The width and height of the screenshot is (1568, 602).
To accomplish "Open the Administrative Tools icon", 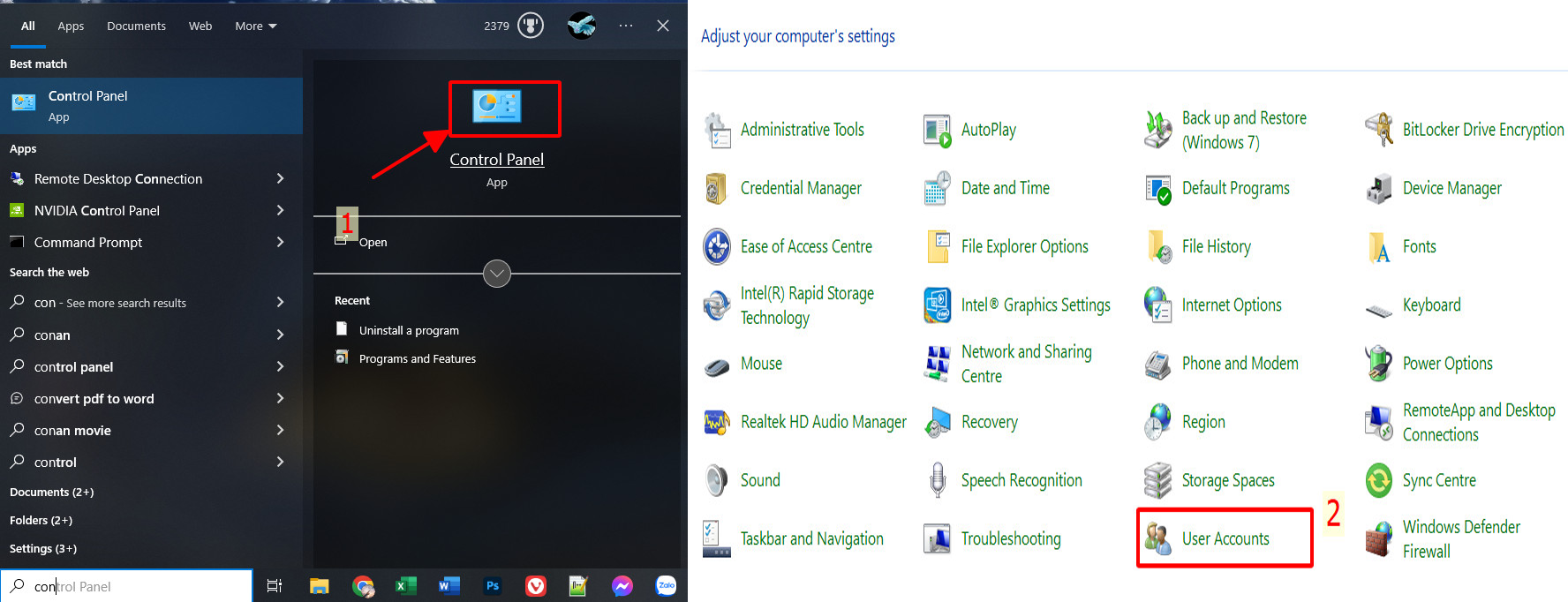I will pos(717,130).
